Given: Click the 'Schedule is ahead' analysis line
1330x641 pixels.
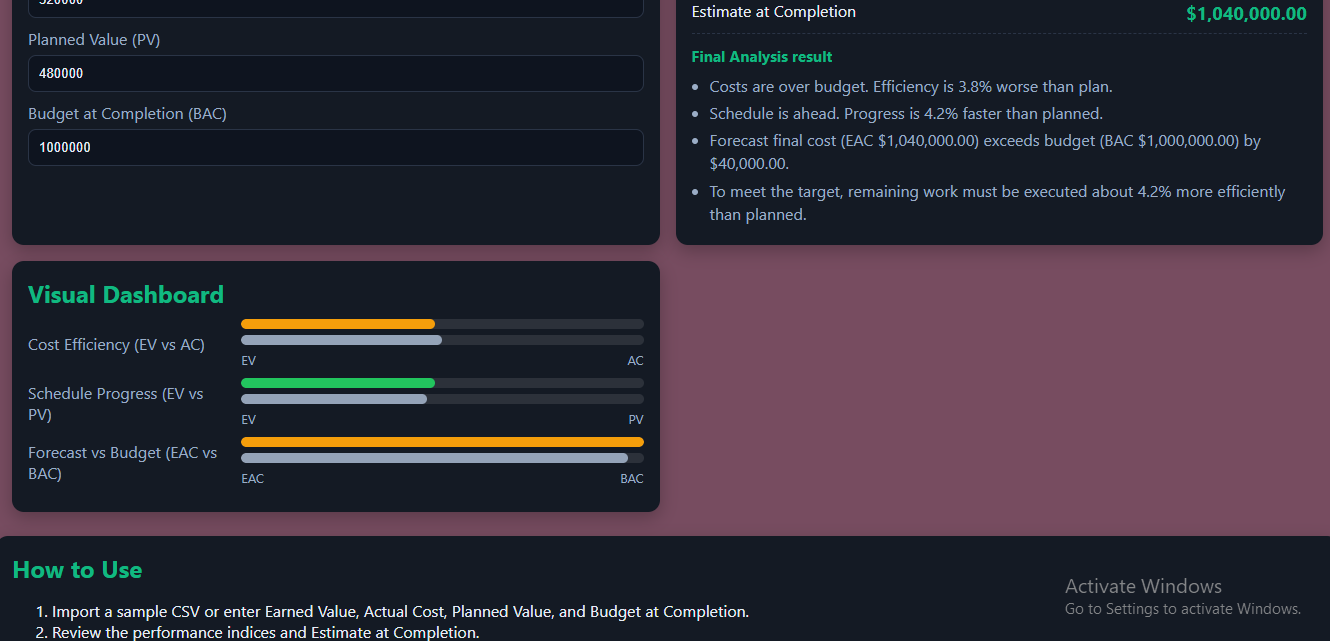Looking at the screenshot, I should (x=906, y=114).
